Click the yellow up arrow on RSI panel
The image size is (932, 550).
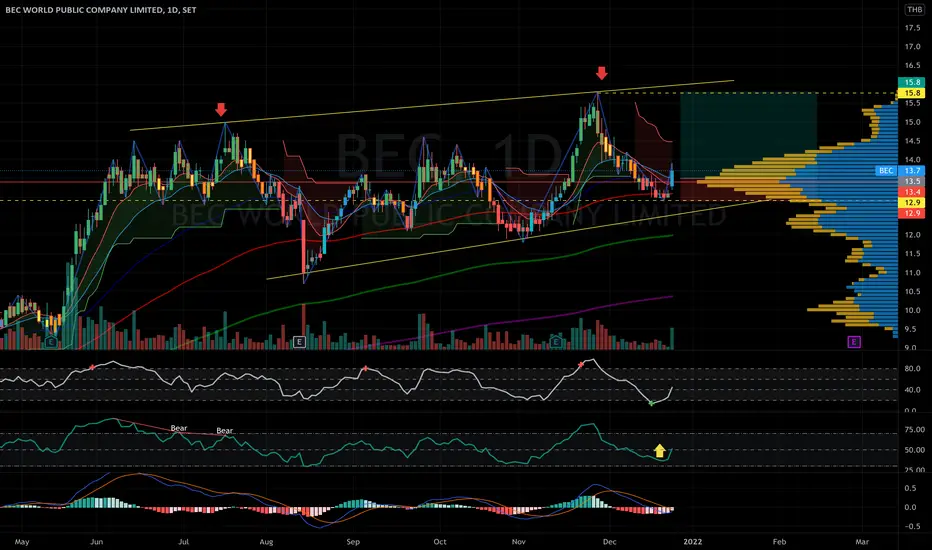(x=659, y=451)
